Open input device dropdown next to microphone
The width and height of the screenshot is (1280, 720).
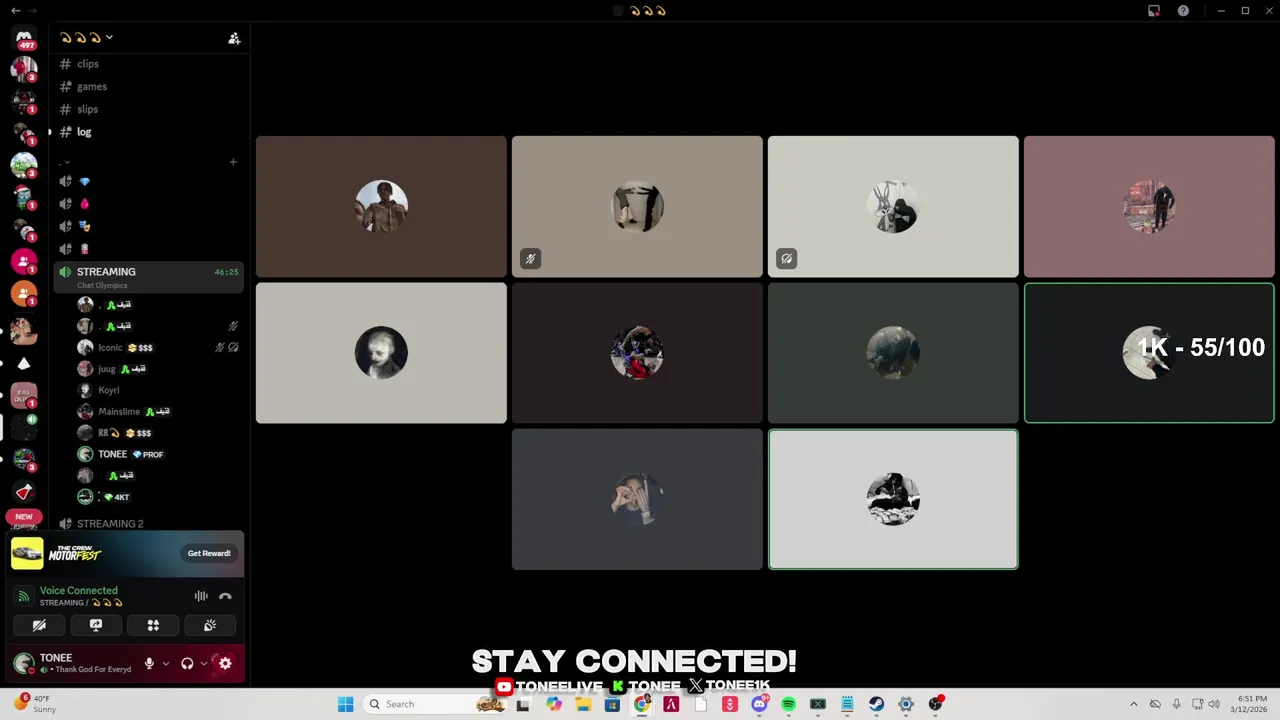pos(165,663)
